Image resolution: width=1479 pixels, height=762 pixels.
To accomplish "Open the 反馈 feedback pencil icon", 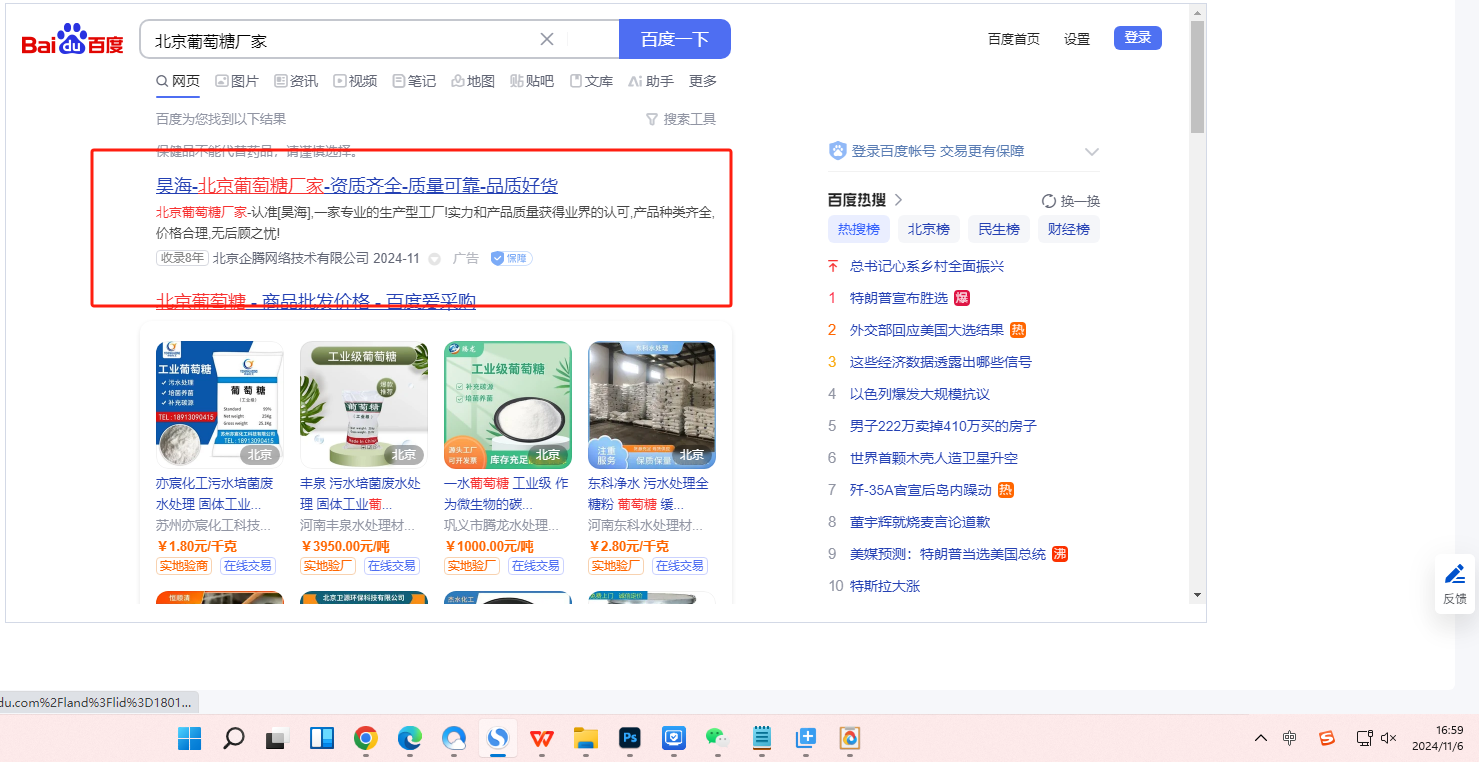I will 1455,574.
